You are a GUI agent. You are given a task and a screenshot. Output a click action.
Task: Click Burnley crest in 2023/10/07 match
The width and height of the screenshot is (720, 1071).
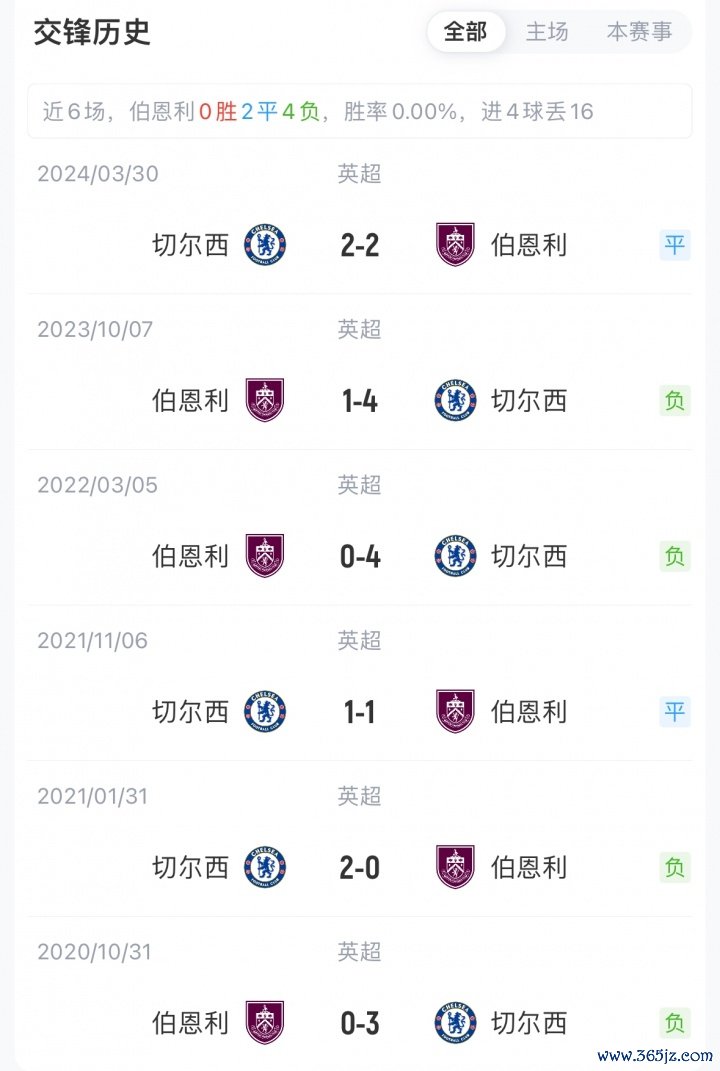[x=265, y=400]
